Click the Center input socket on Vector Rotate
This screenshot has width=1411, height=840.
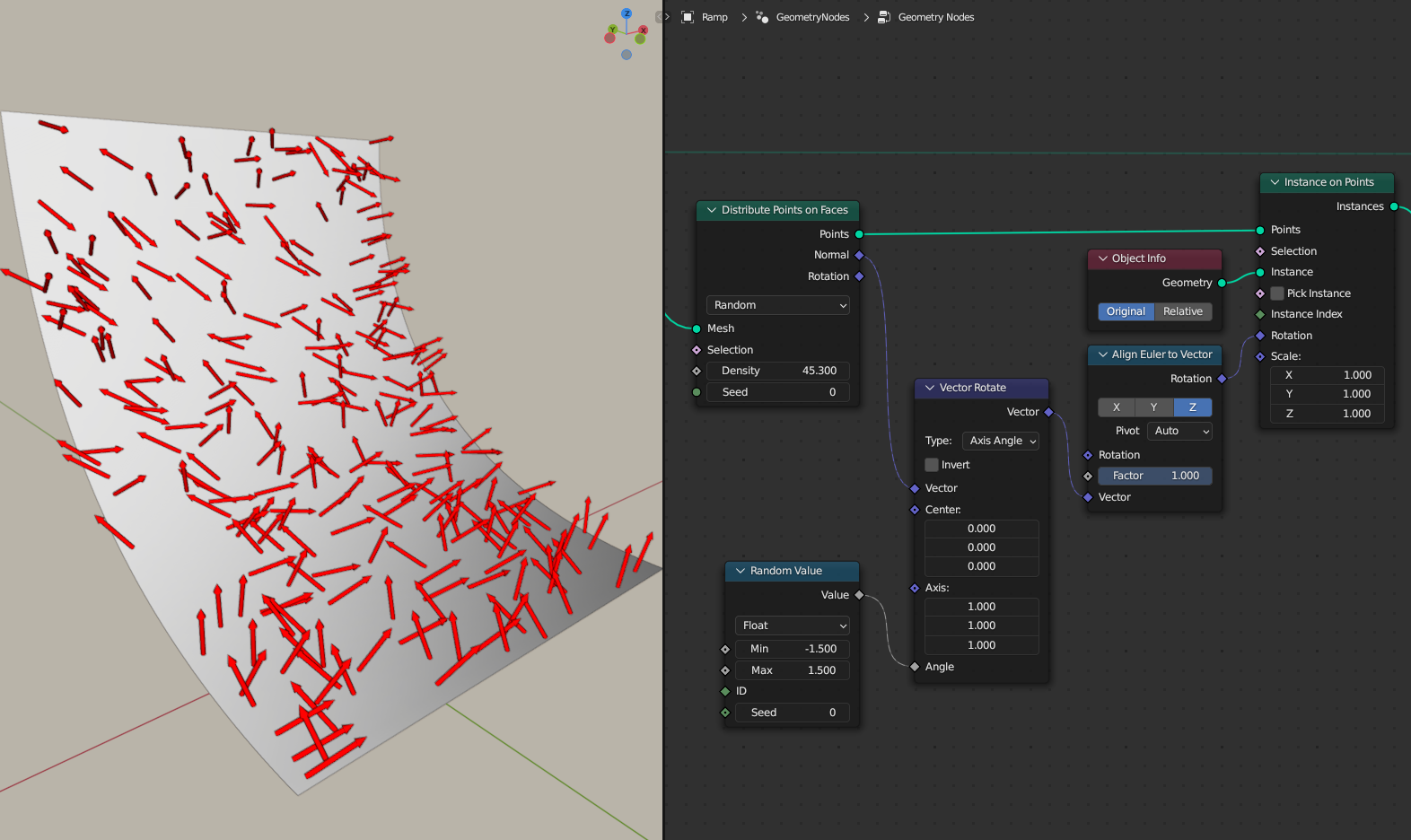tap(915, 510)
